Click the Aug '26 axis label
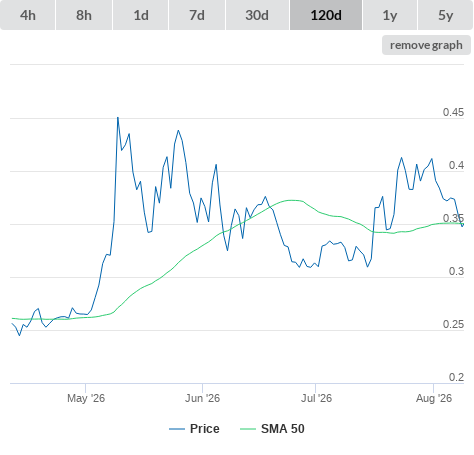The image size is (474, 455). pyautogui.click(x=434, y=398)
